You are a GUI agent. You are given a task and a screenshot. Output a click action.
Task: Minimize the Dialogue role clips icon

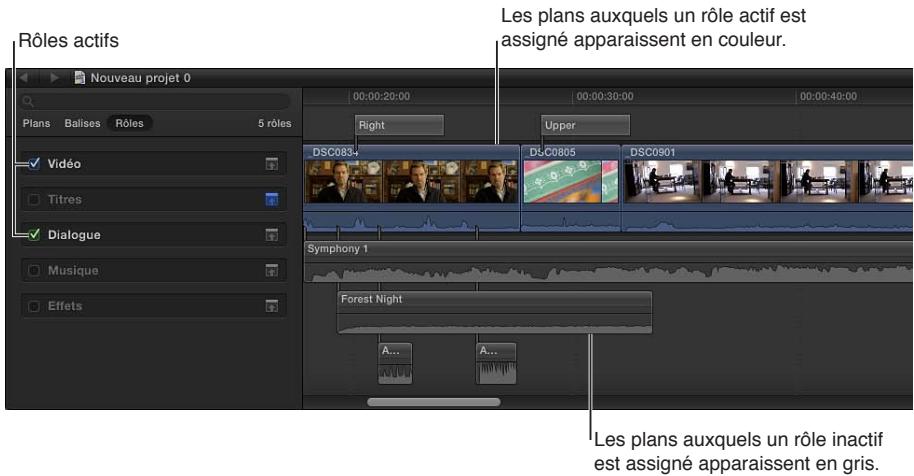point(272,235)
